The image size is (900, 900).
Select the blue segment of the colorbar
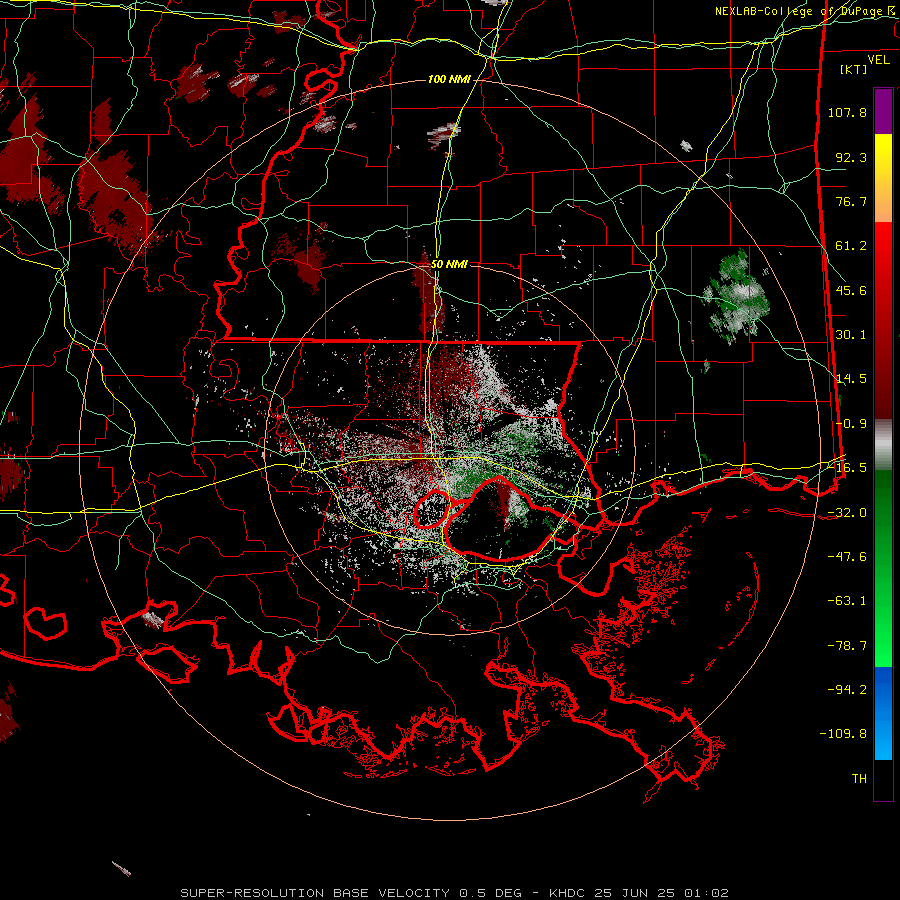883,713
